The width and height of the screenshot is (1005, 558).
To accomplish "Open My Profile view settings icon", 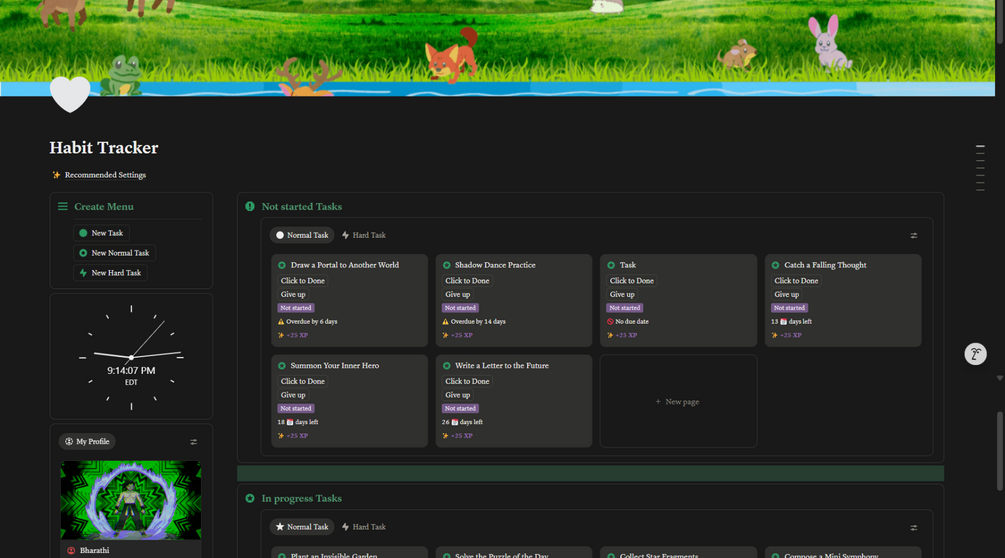I will (194, 442).
